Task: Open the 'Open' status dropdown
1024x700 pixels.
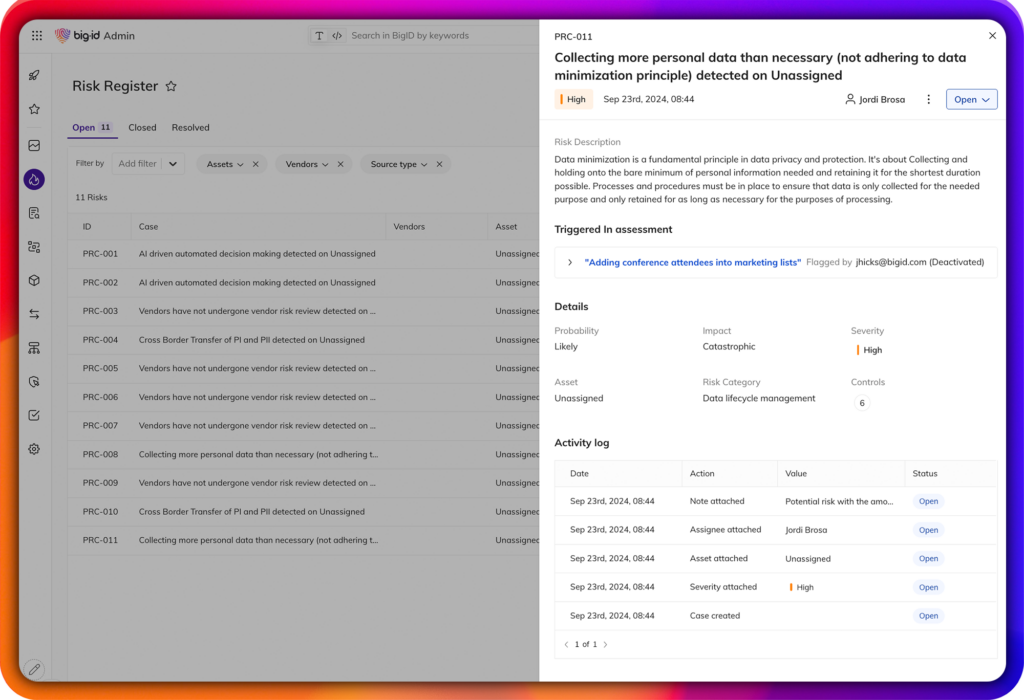Action: (971, 100)
